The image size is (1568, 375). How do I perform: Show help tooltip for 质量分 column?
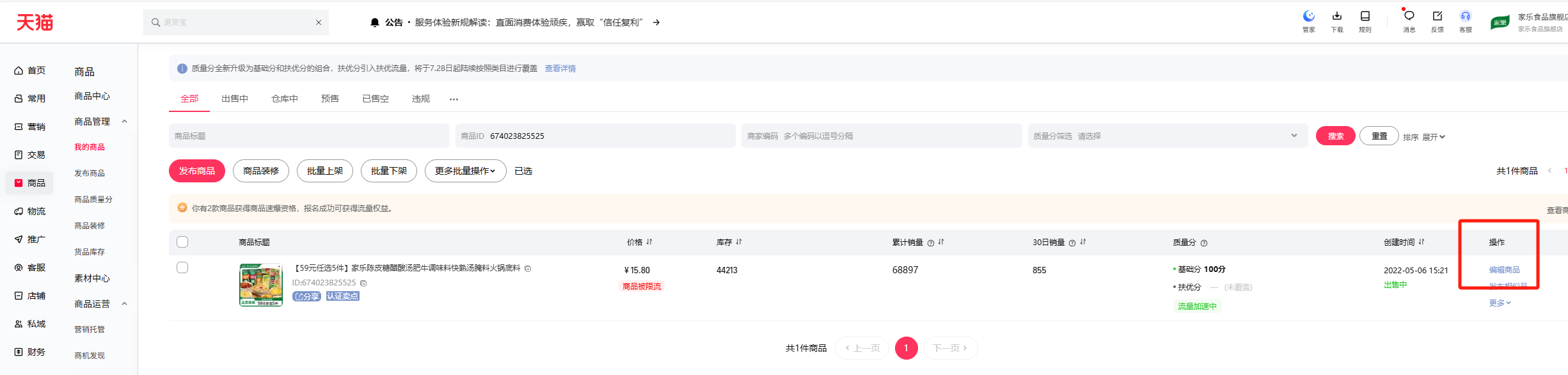click(1204, 243)
